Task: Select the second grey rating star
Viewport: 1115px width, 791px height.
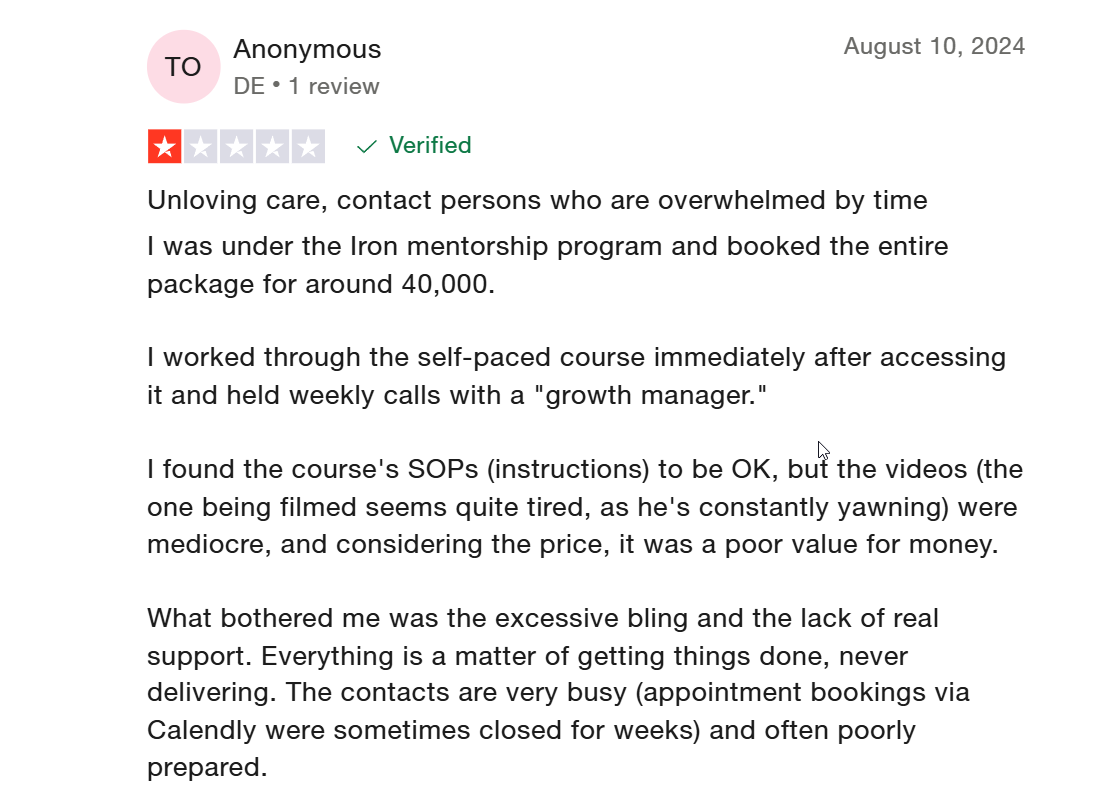Action: pyautogui.click(x=201, y=147)
